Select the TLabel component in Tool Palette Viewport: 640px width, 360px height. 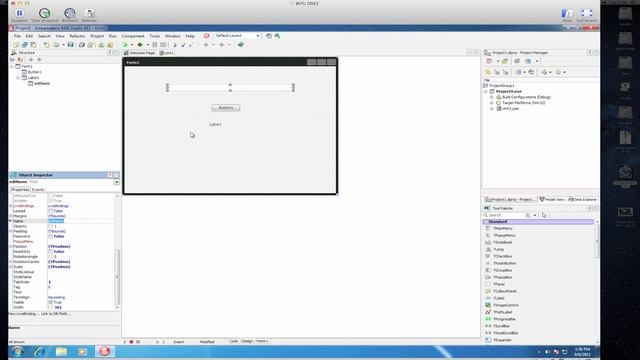(x=498, y=298)
